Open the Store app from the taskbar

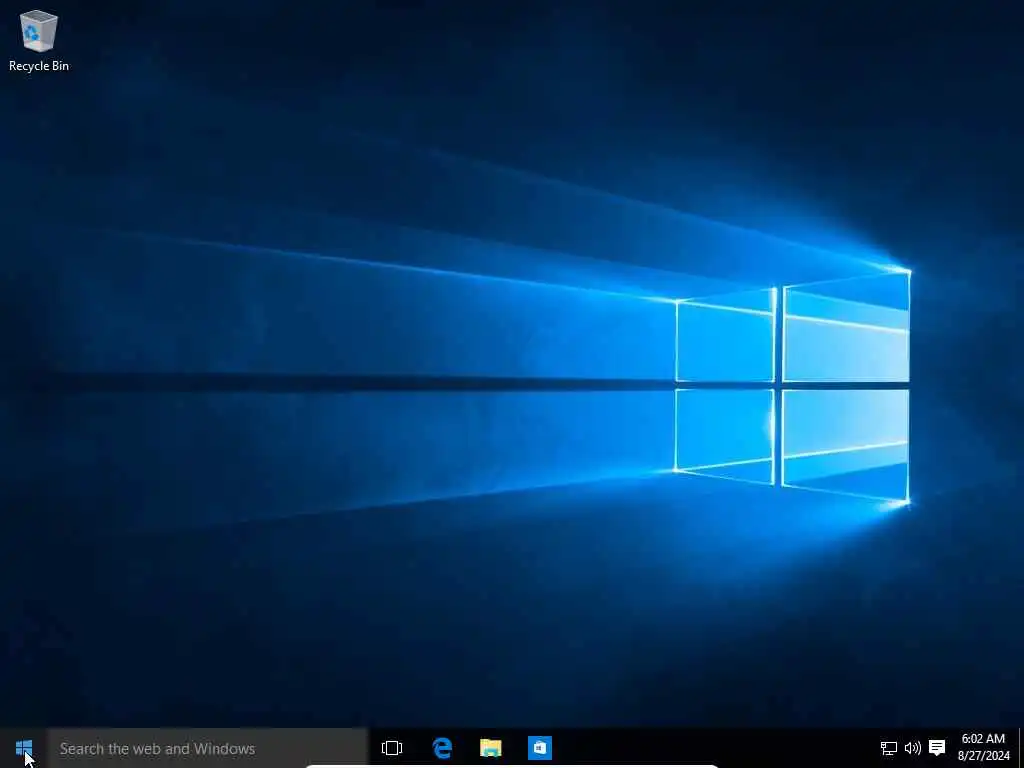tap(539, 748)
